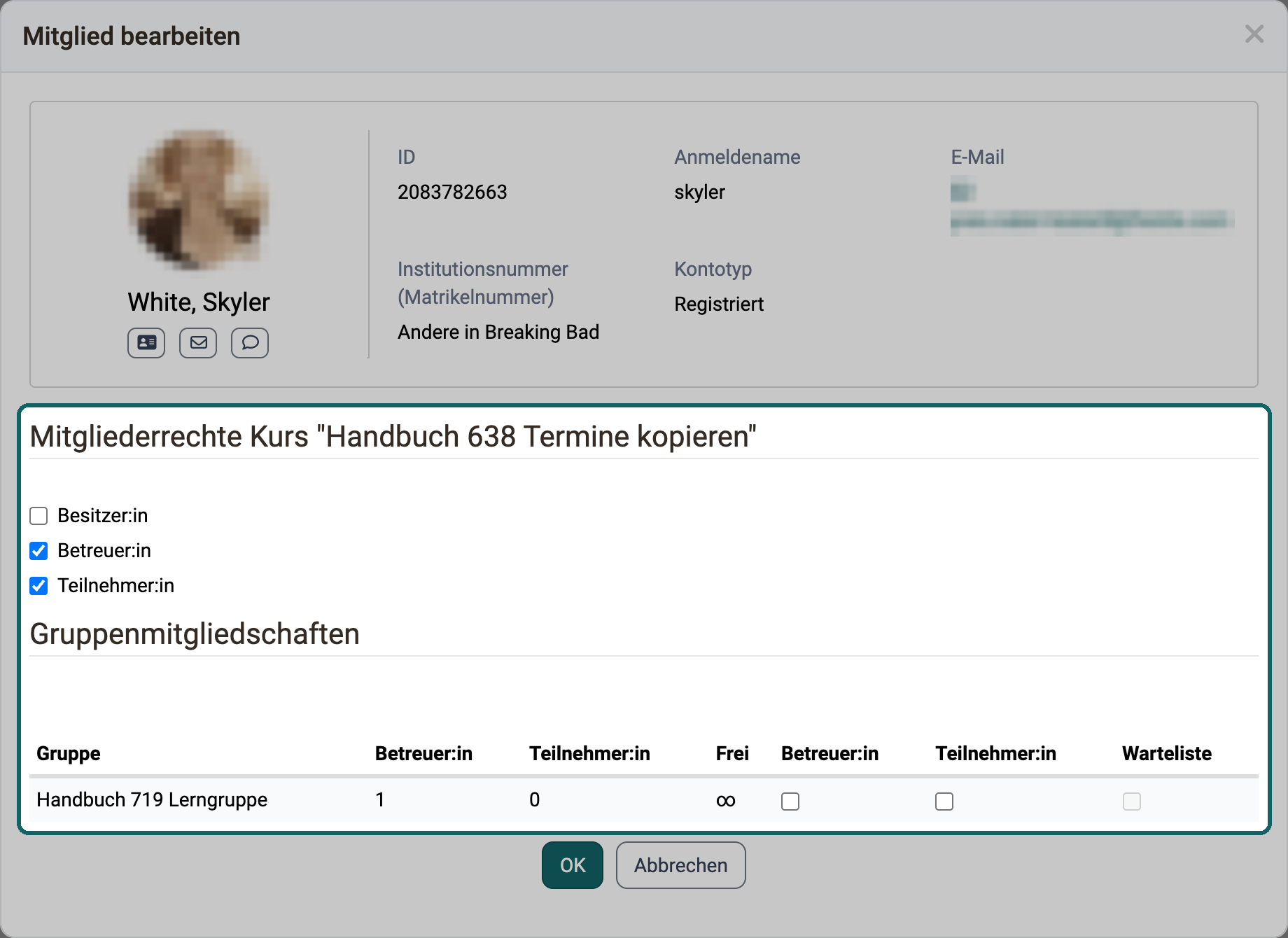Close the Mitglied bearbeiten dialog with X

(1254, 34)
